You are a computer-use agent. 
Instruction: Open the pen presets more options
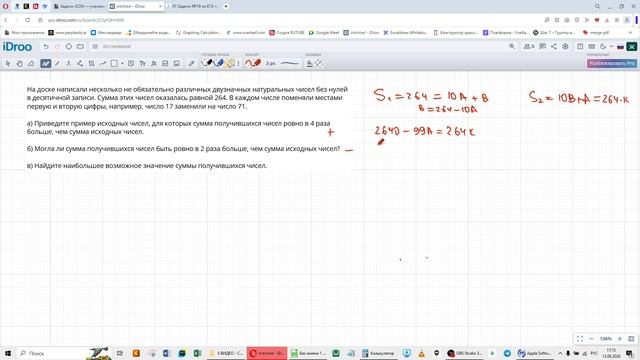point(238,64)
